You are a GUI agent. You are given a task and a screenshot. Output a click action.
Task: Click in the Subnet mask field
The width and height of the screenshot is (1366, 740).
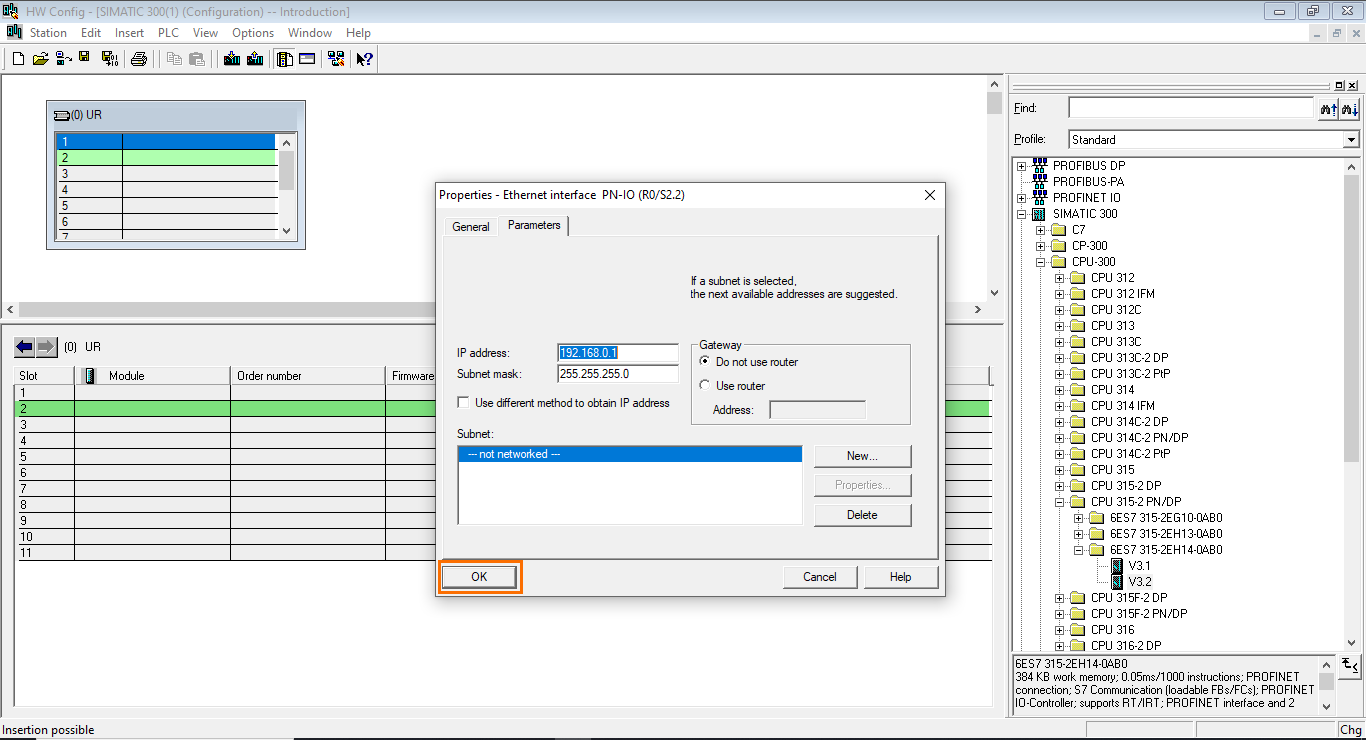coord(618,374)
